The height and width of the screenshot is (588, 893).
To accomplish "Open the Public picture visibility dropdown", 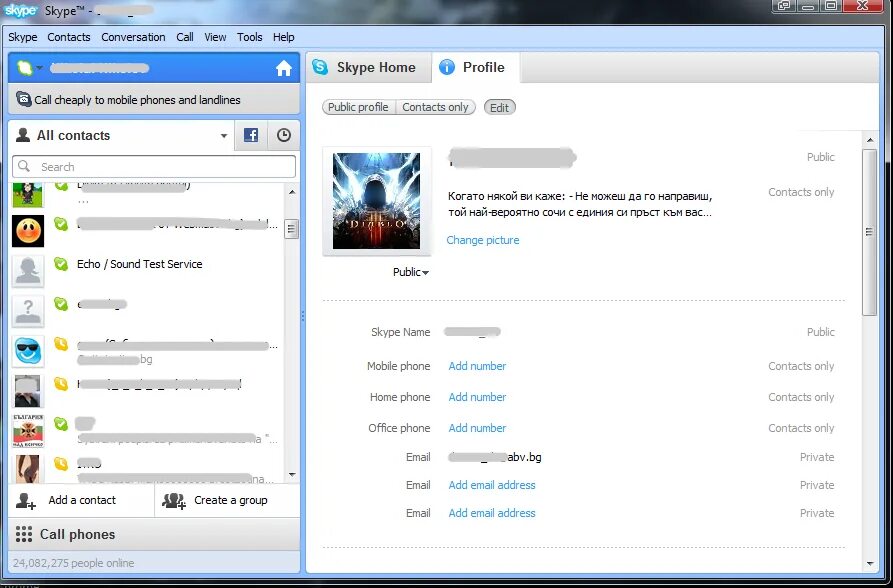I will pos(411,272).
